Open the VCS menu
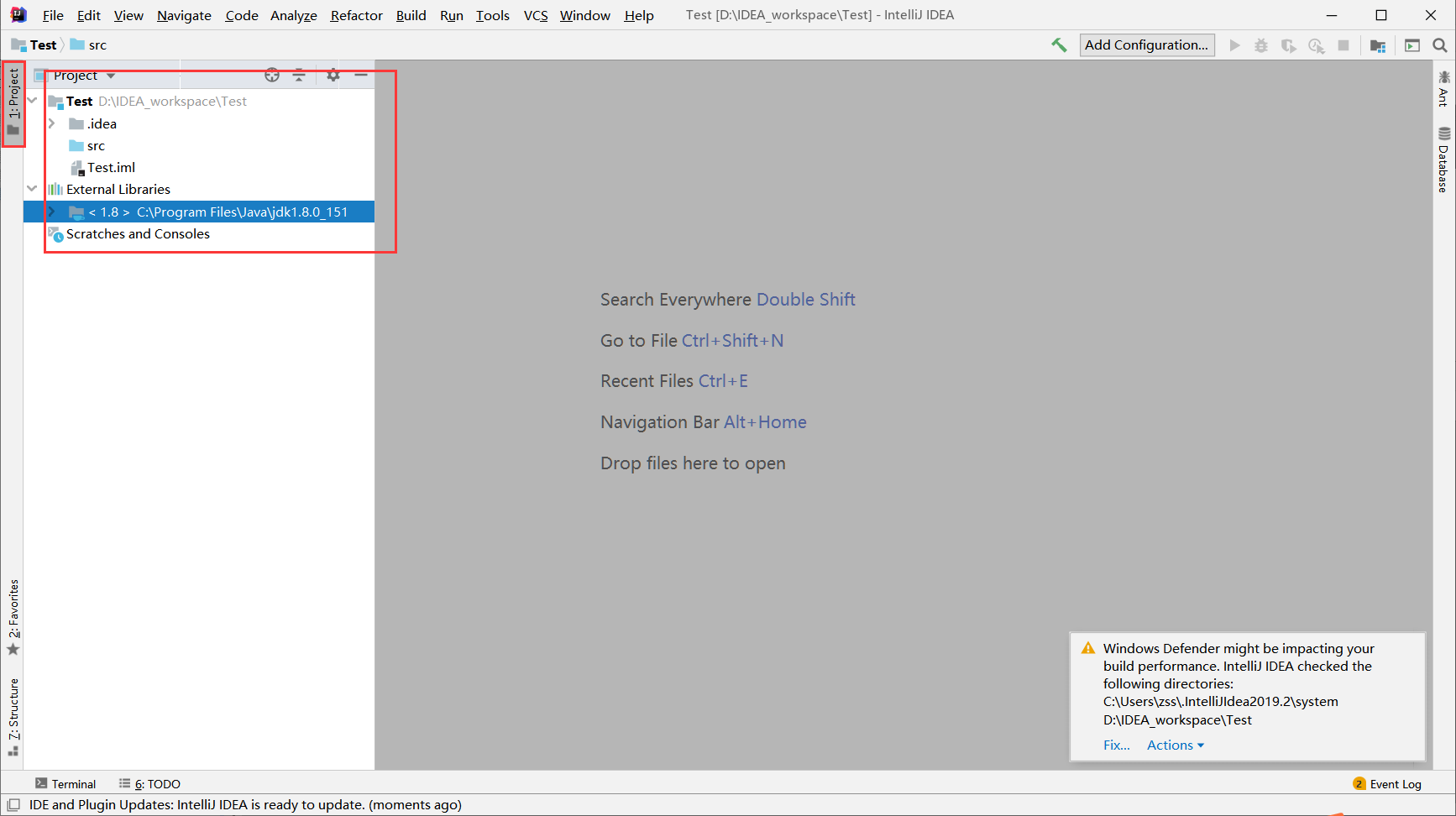 536,15
